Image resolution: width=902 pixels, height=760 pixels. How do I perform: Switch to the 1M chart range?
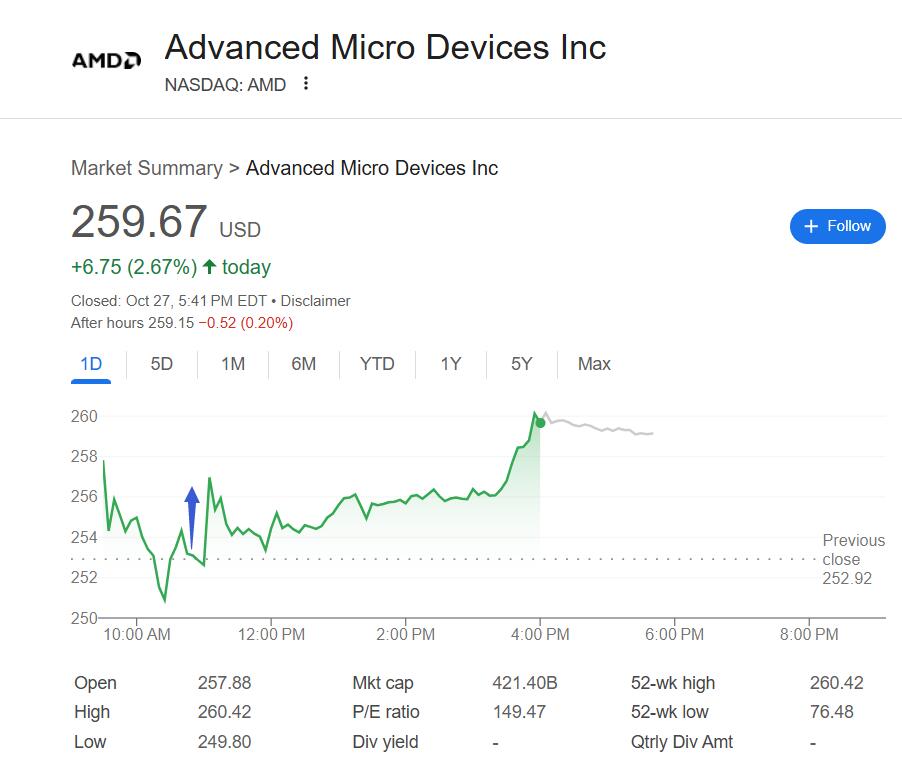point(233,364)
